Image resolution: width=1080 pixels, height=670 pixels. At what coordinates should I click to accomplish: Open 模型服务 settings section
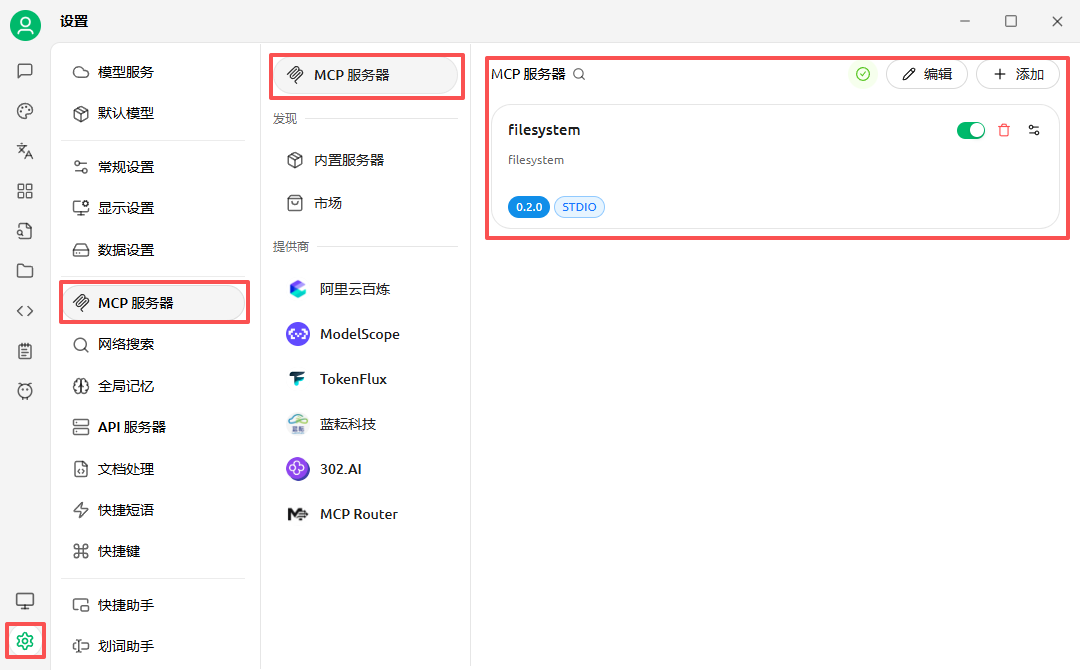click(x=126, y=72)
